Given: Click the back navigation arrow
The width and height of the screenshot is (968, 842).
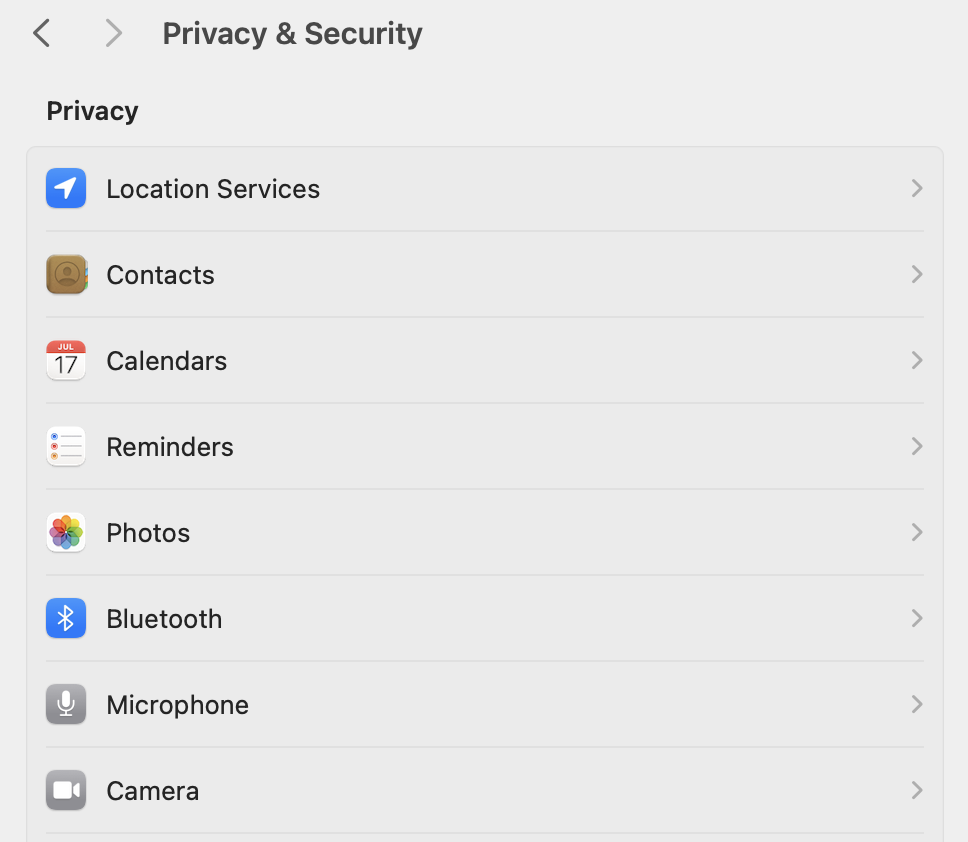Looking at the screenshot, I should pos(40,33).
